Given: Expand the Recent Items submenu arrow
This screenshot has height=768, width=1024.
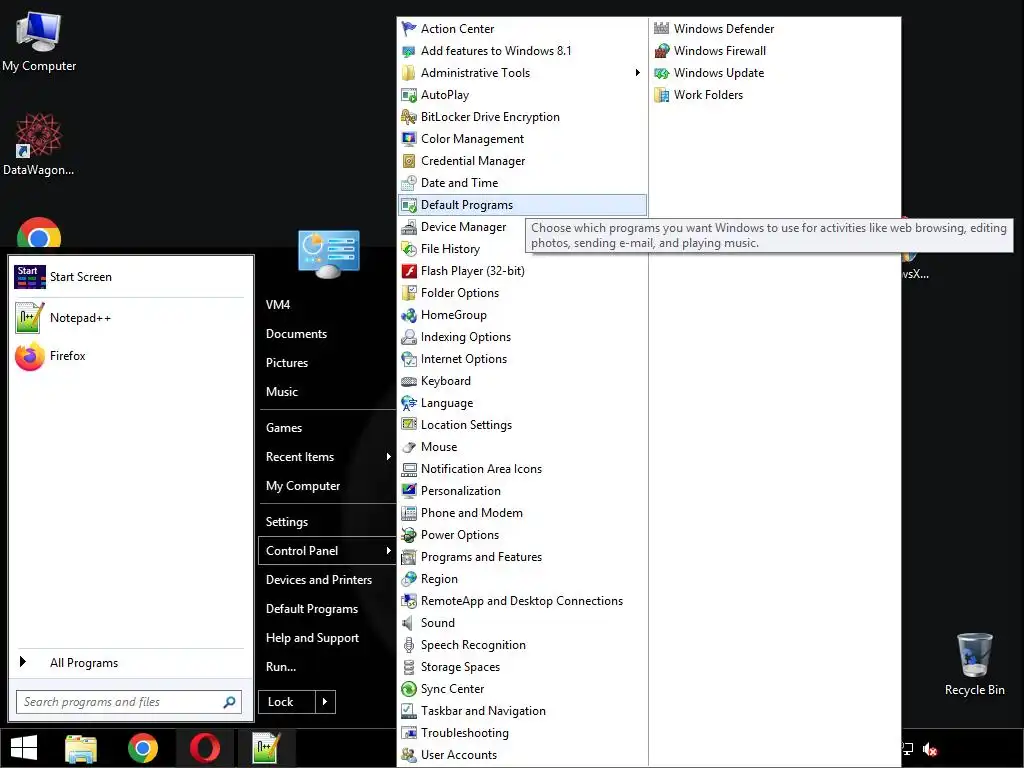Looking at the screenshot, I should (x=389, y=457).
